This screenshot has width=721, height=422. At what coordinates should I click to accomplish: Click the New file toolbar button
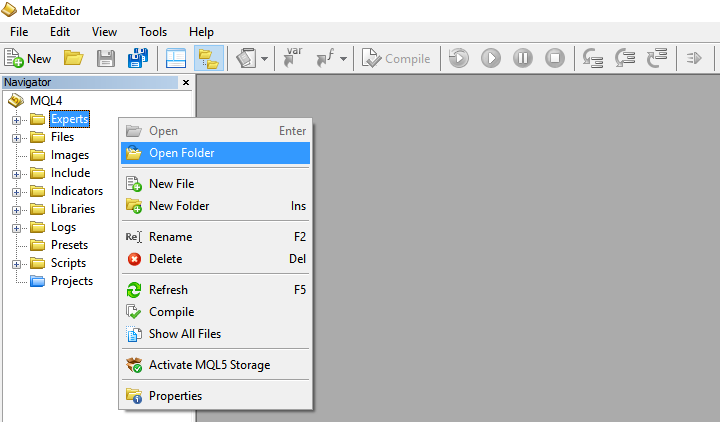click(28, 58)
